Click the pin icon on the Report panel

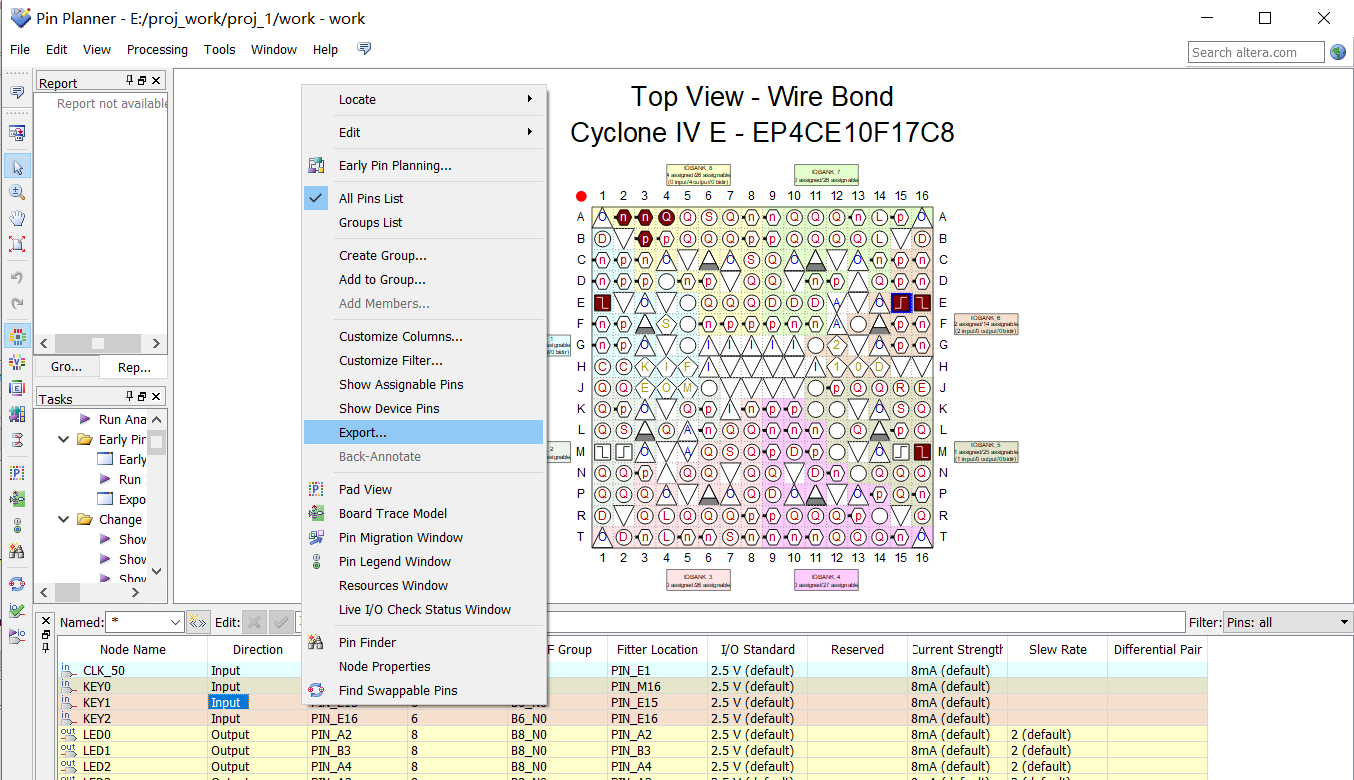pyautogui.click(x=129, y=81)
